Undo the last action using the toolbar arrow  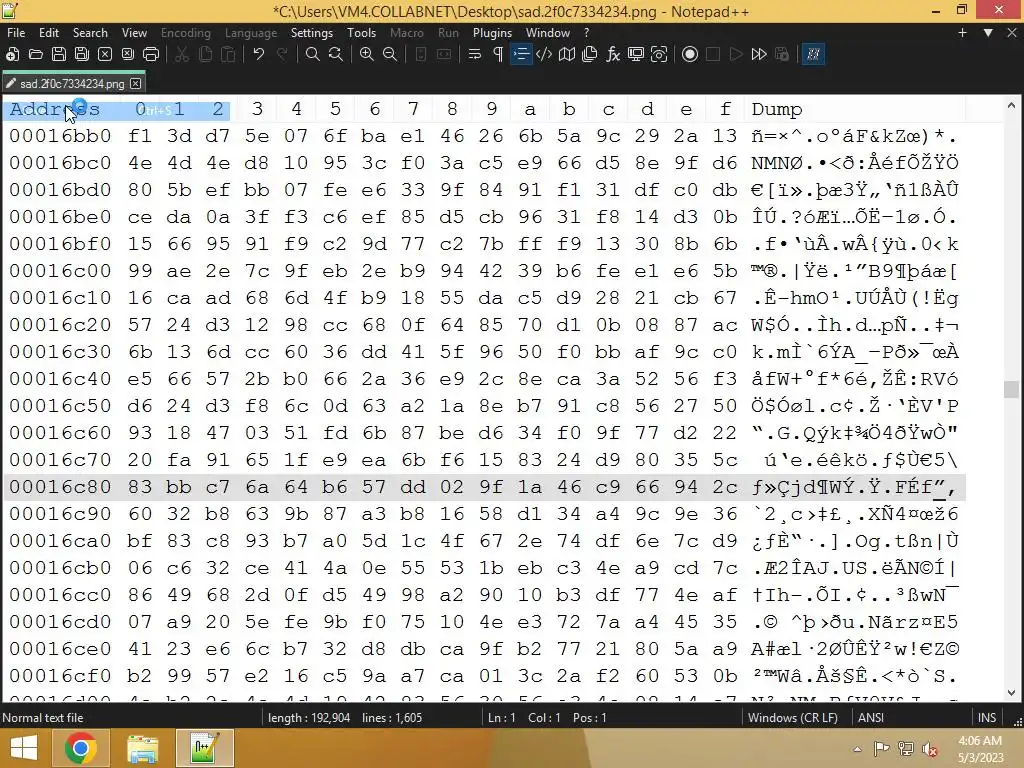[x=259, y=54]
